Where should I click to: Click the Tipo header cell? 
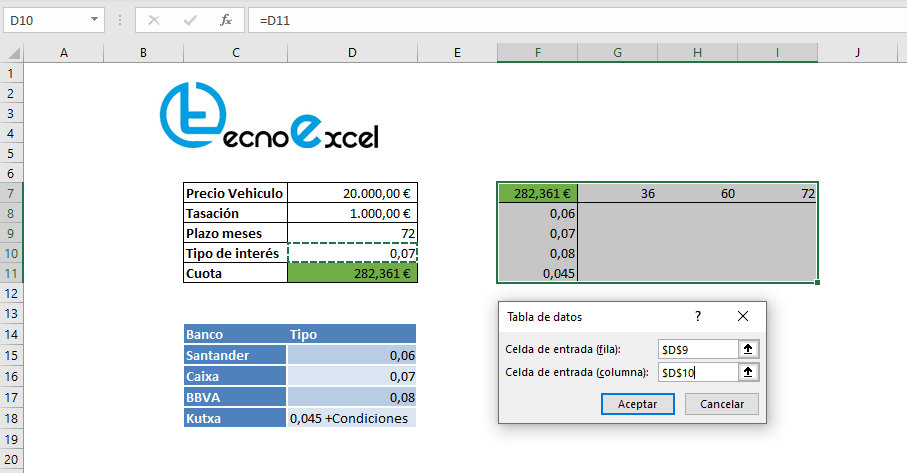pos(352,334)
